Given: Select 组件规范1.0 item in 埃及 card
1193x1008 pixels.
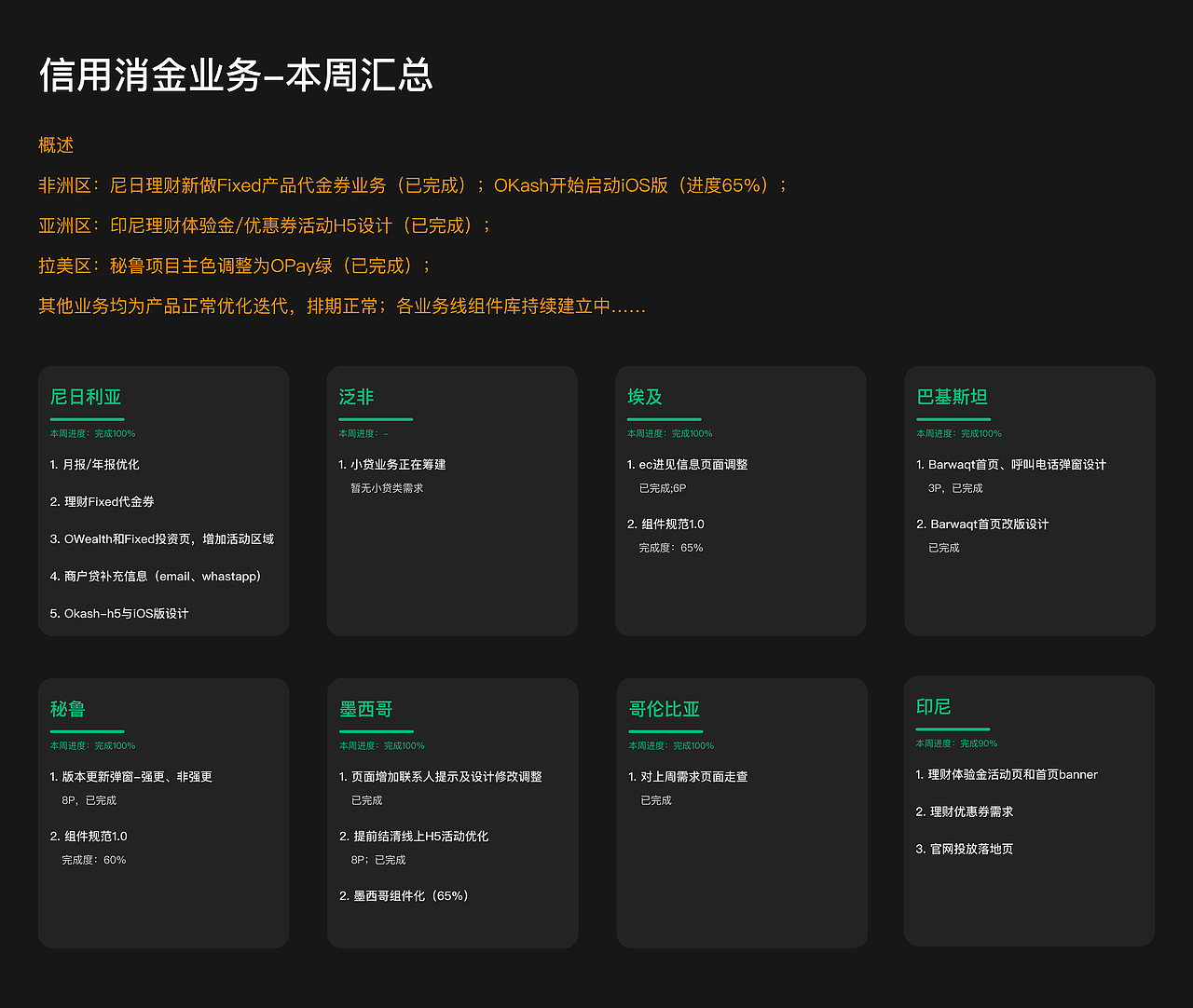Looking at the screenshot, I should tap(665, 524).
